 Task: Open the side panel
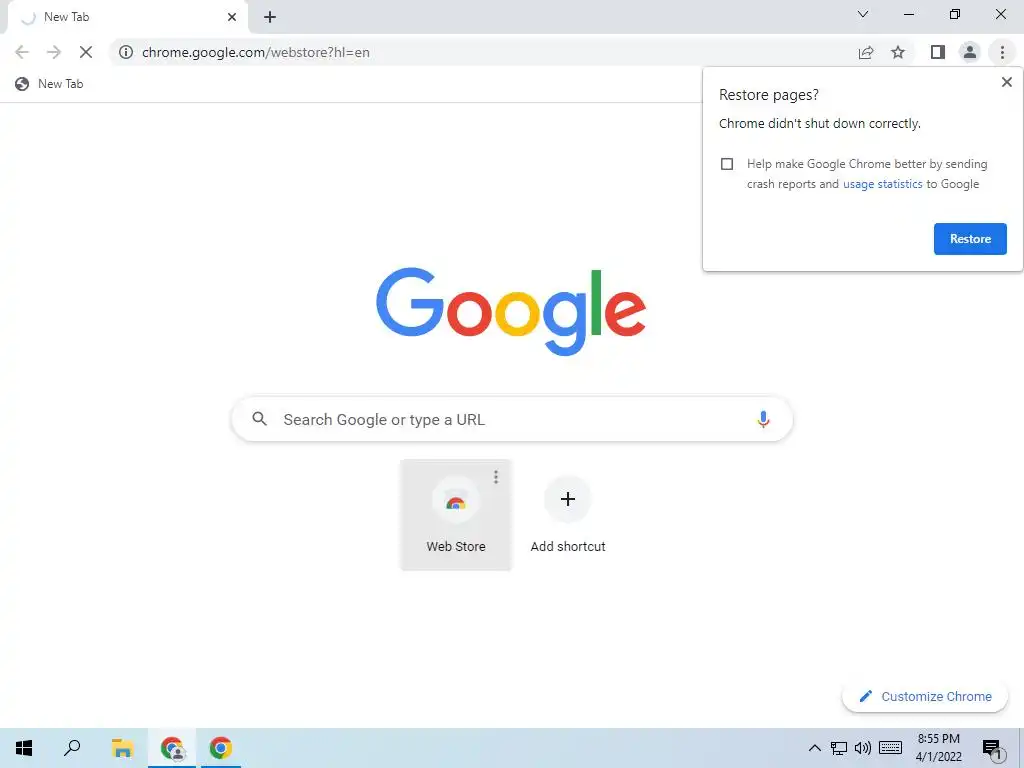click(938, 52)
